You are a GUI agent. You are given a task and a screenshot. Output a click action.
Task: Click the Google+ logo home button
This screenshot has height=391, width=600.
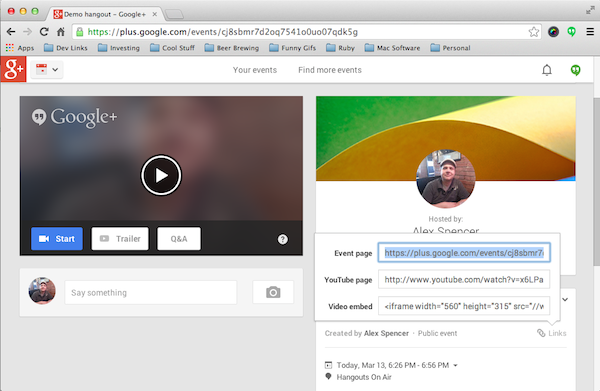(13, 69)
